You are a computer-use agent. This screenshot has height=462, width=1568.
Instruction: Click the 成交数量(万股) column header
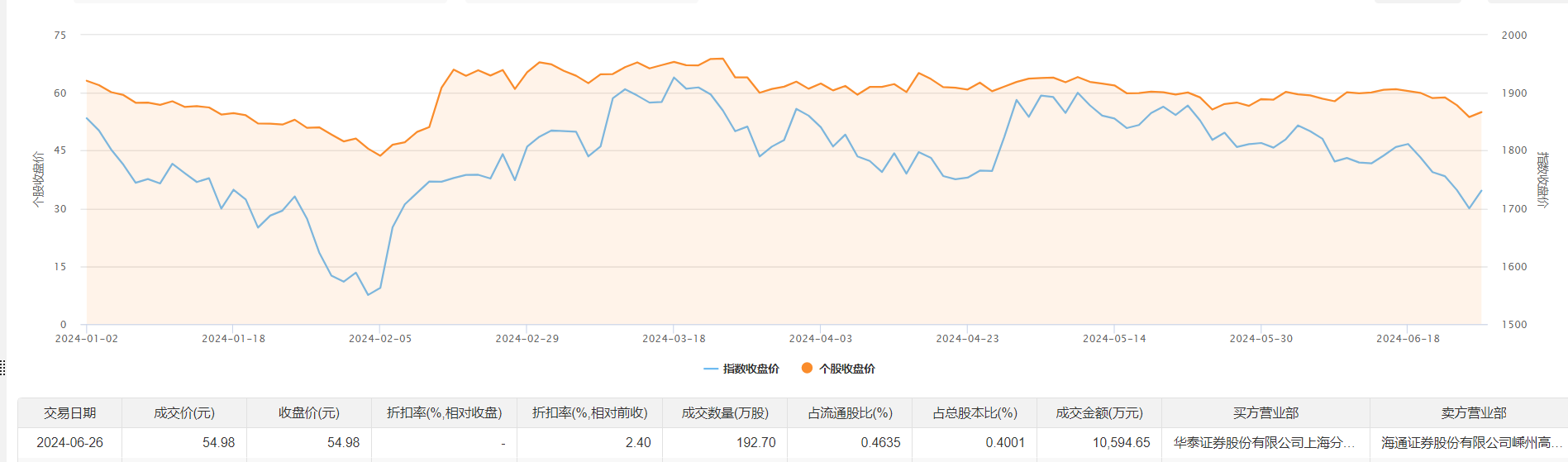click(725, 412)
